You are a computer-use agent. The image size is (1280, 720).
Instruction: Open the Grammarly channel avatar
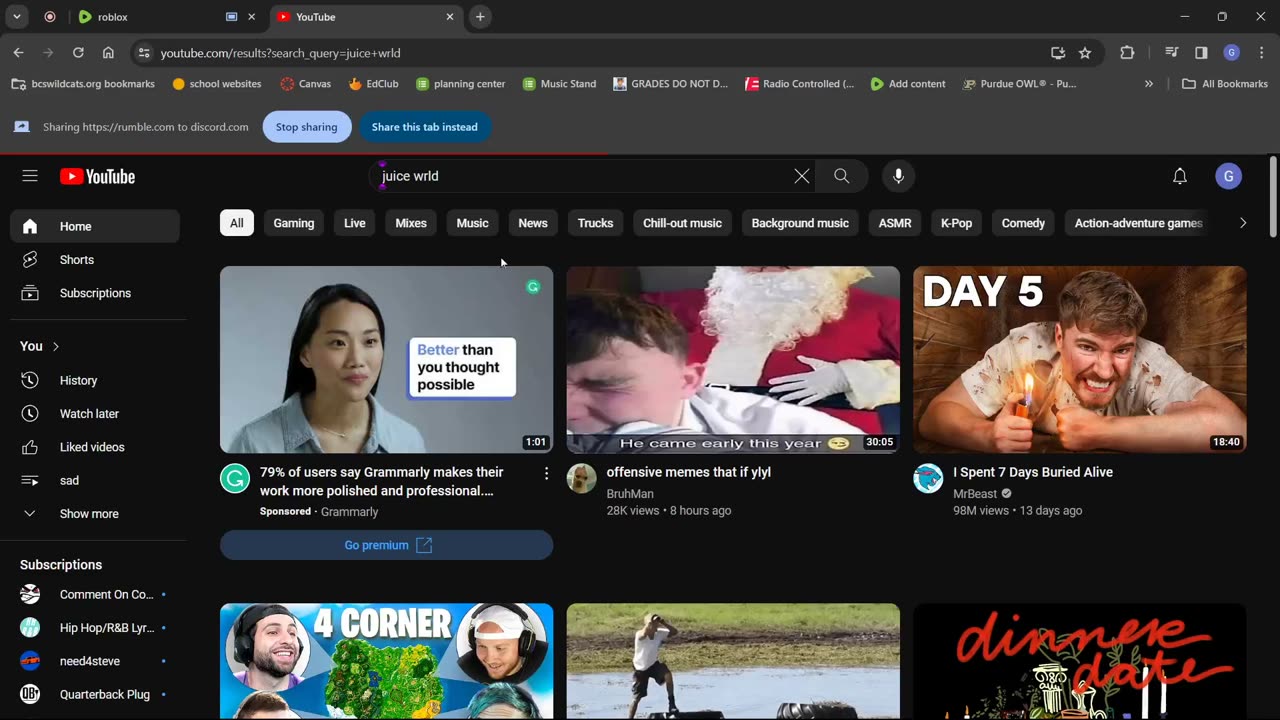pyautogui.click(x=235, y=479)
